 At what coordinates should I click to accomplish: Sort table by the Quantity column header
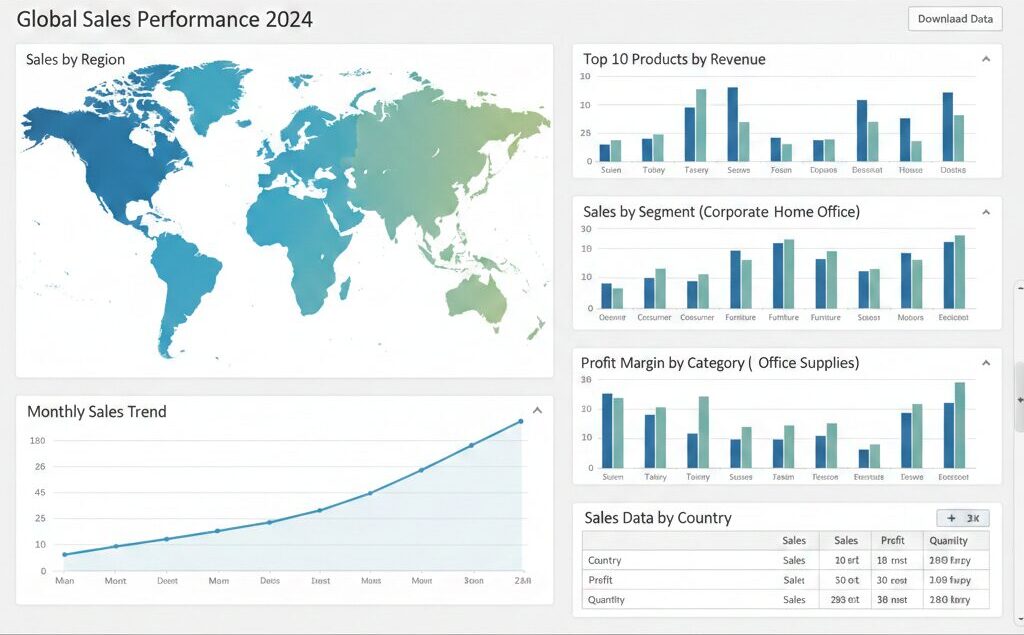point(948,541)
